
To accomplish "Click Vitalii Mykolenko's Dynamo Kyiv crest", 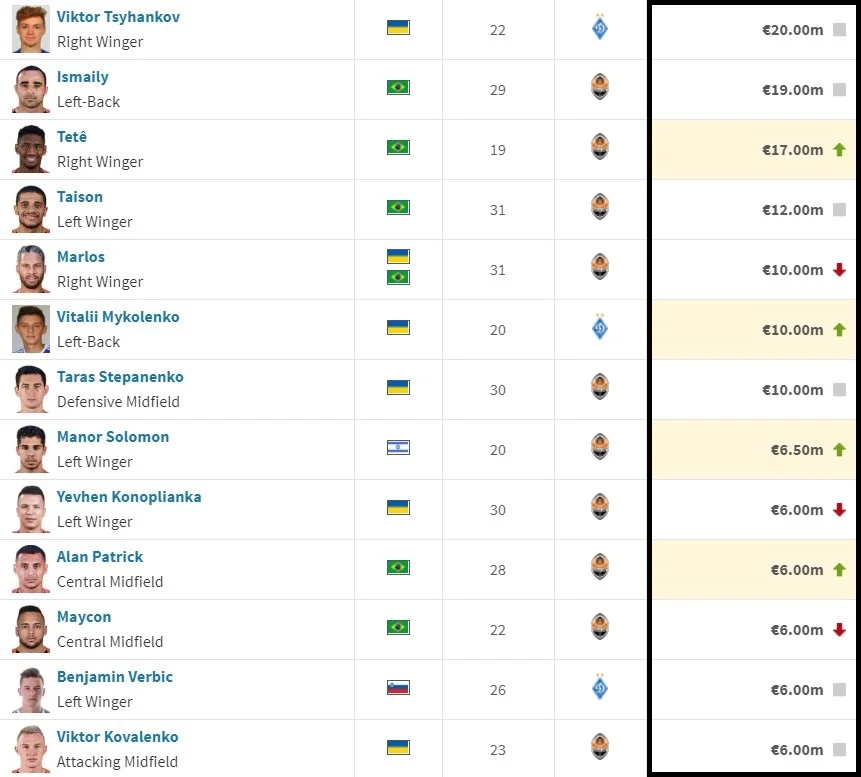I will 600,328.
